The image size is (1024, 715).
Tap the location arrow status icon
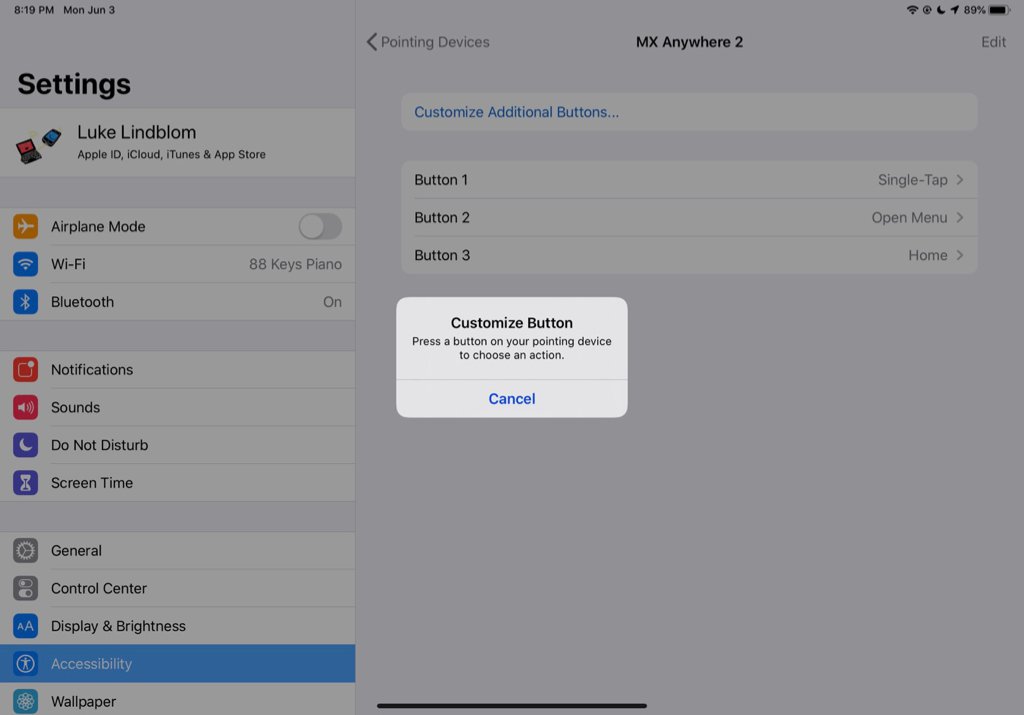(x=954, y=10)
